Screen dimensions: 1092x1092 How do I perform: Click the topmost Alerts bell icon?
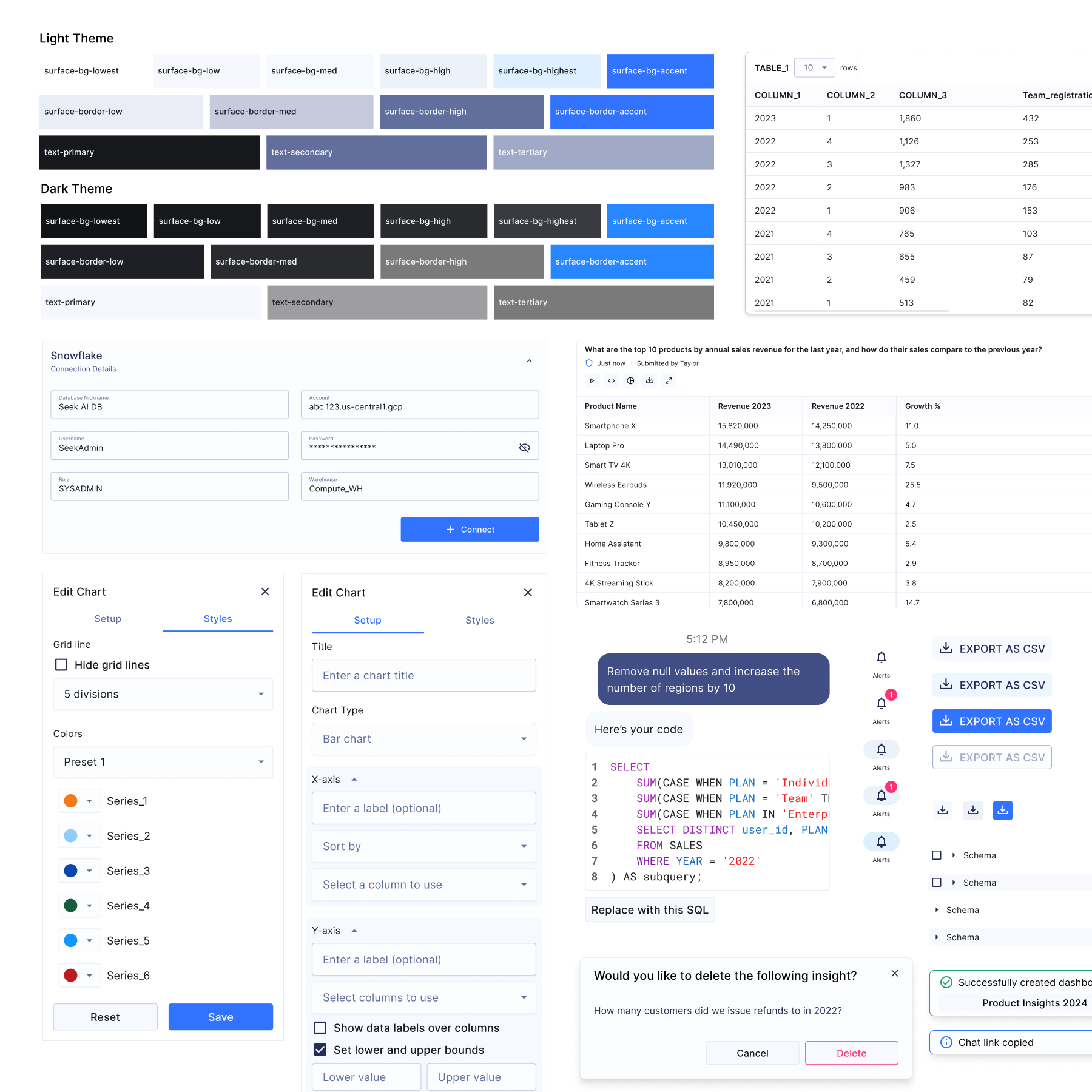click(881, 658)
